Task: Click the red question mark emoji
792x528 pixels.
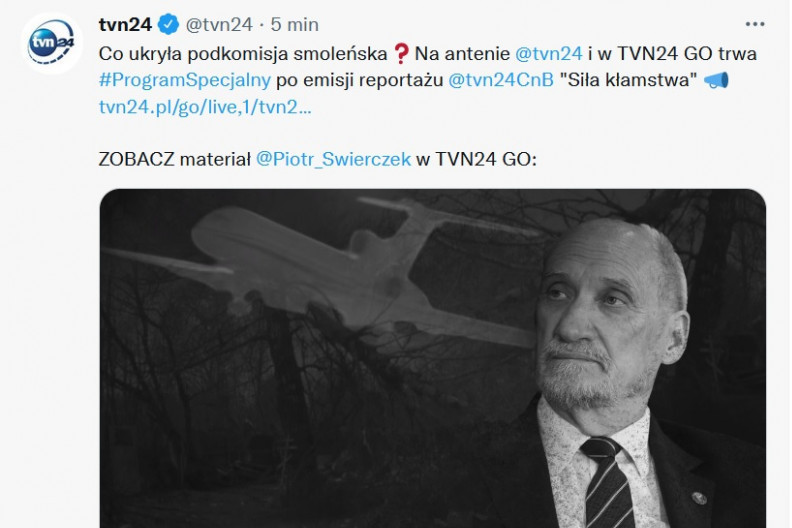Action: click(x=401, y=54)
